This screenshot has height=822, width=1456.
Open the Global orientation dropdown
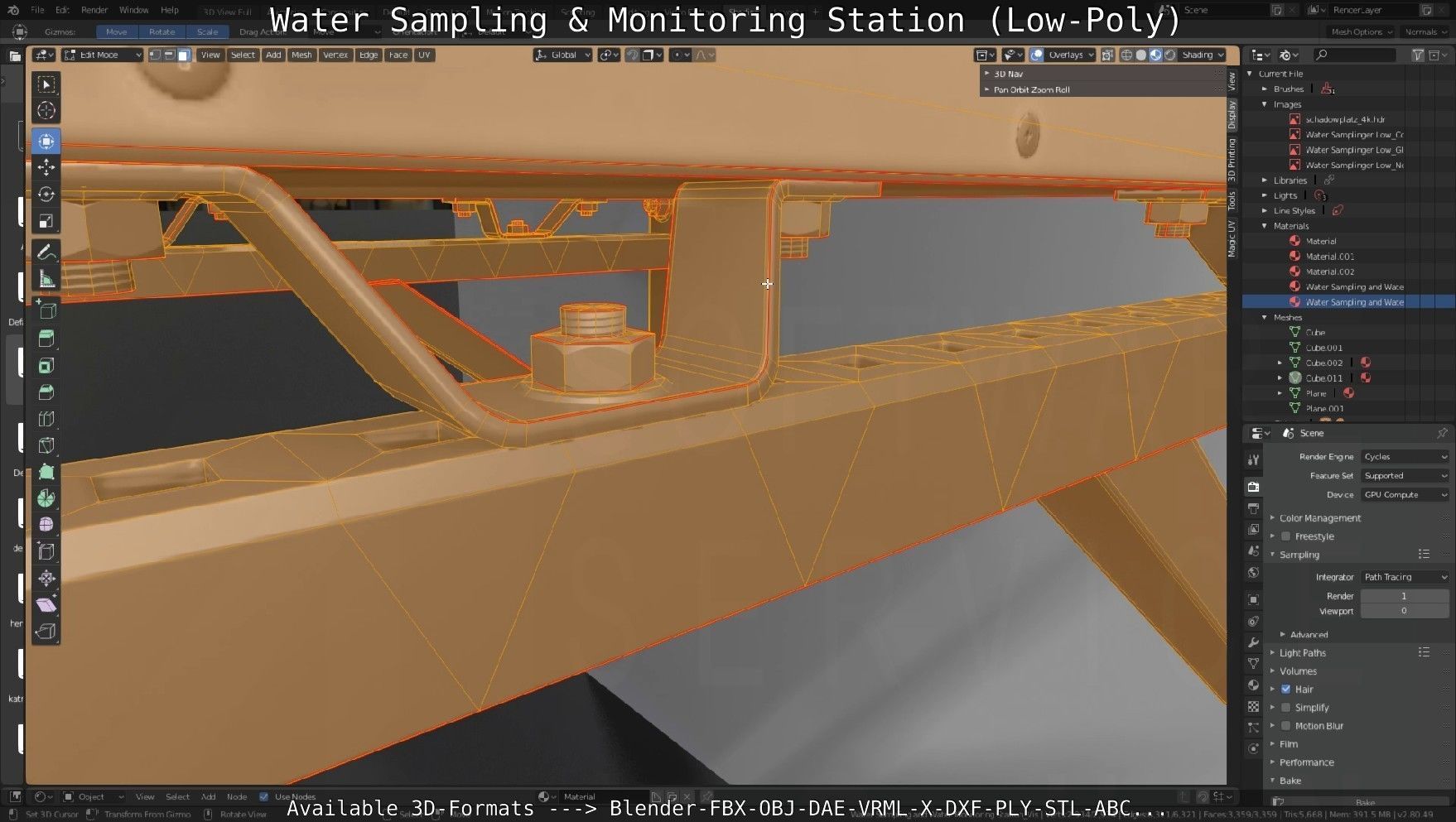pyautogui.click(x=562, y=55)
